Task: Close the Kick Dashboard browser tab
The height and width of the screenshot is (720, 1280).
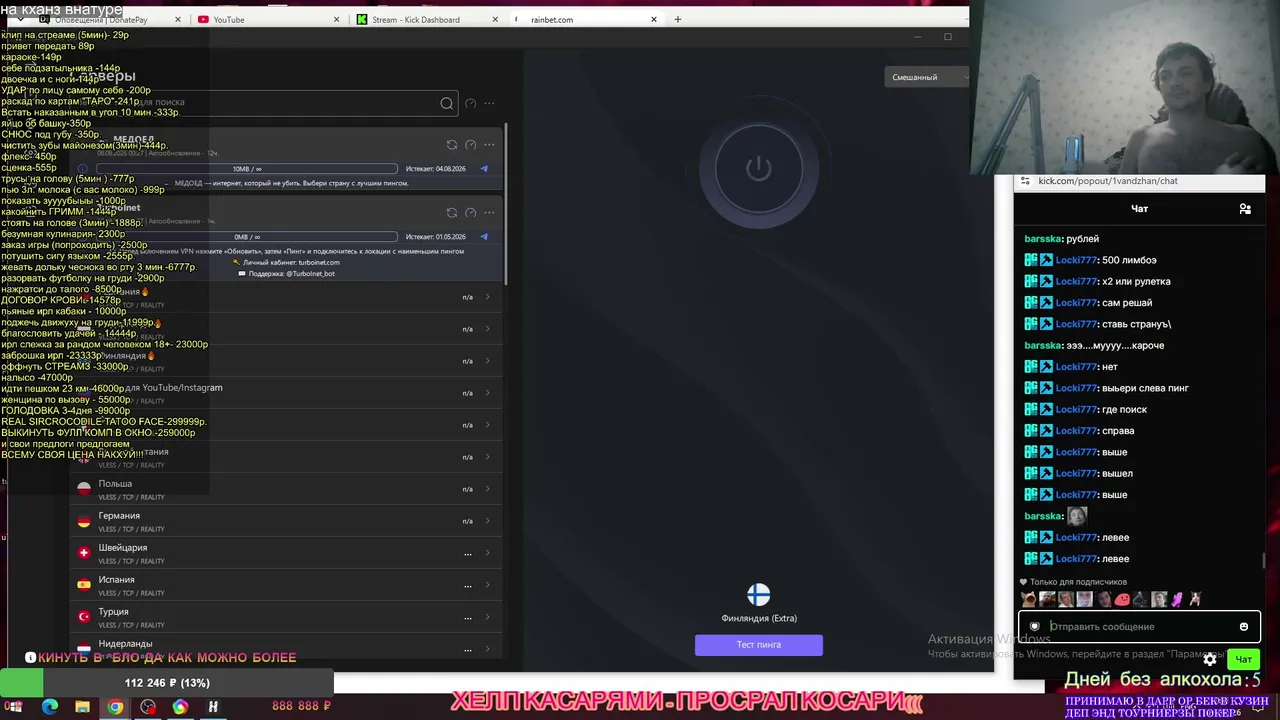Action: pos(496,19)
